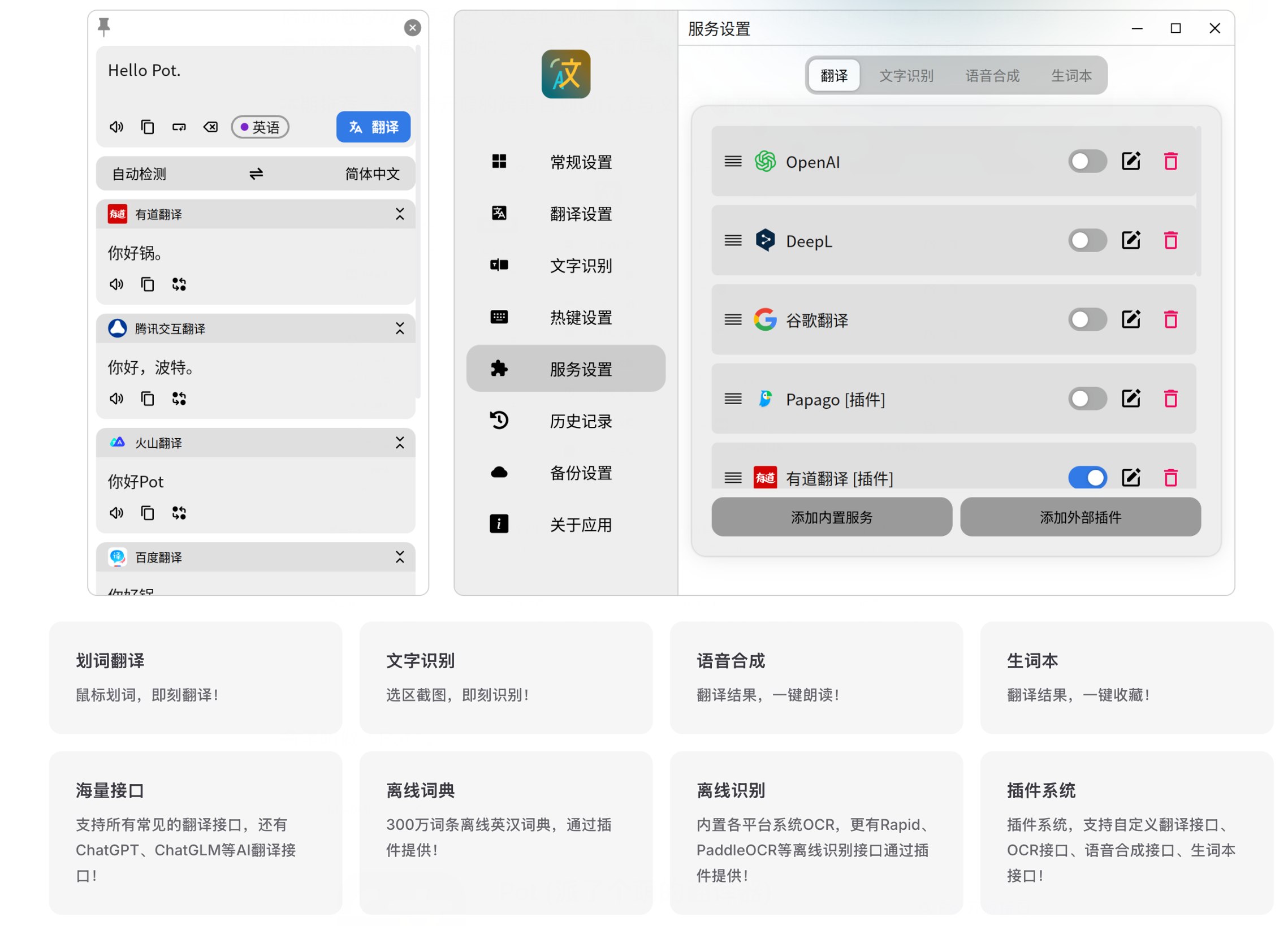Pin the translation window with pushpin icon
1288x926 pixels.
104,27
